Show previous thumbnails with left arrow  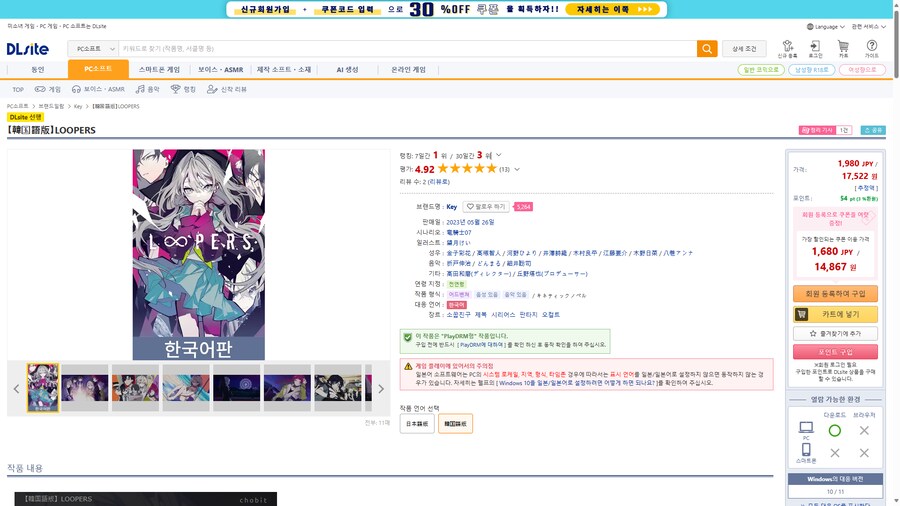pos(16,388)
